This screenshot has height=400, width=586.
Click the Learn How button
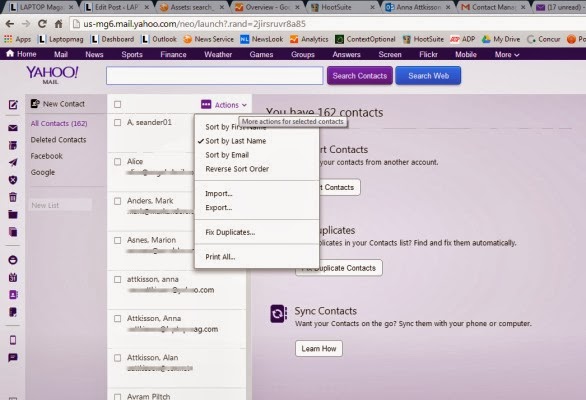tap(319, 348)
